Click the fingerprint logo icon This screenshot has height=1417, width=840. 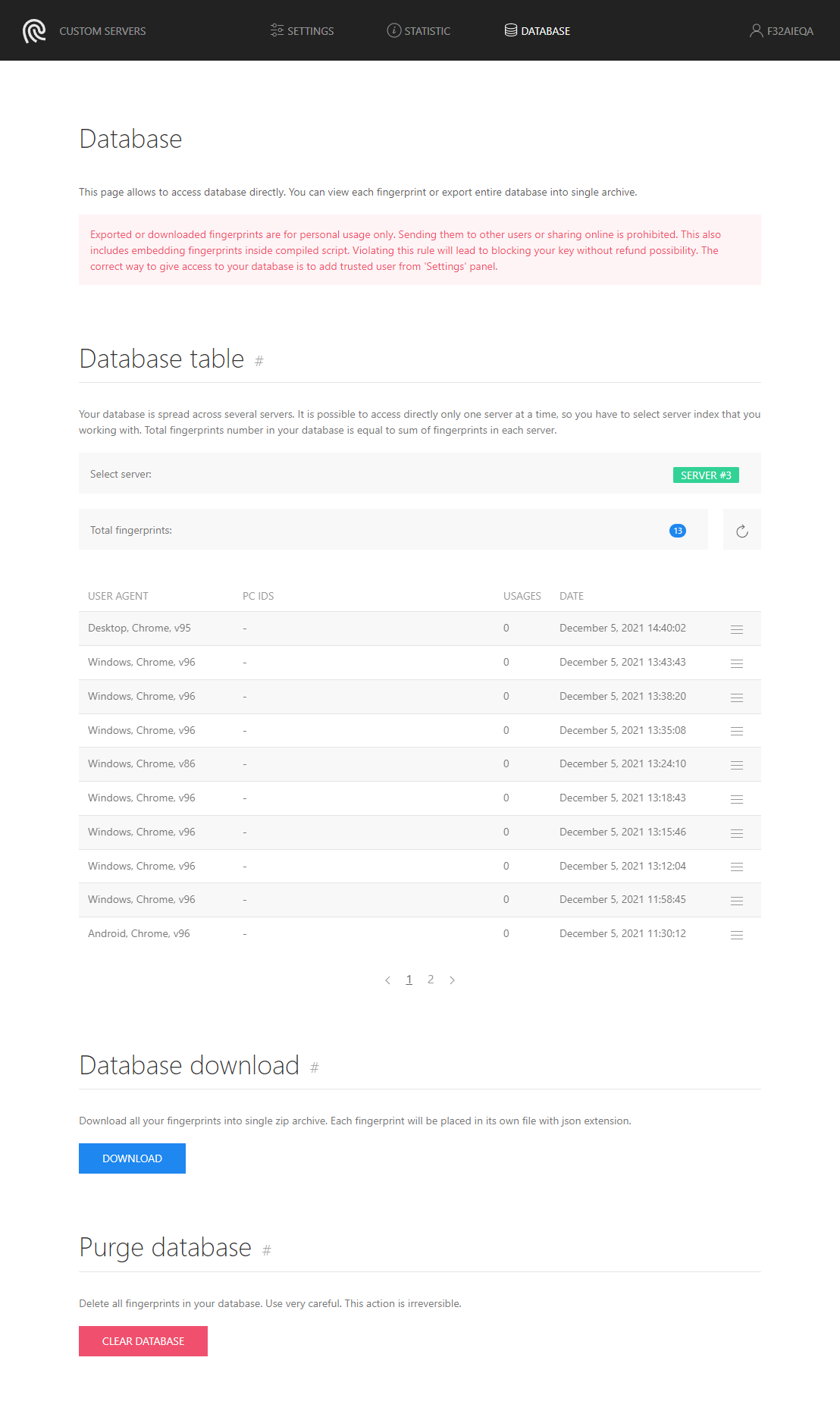34,31
